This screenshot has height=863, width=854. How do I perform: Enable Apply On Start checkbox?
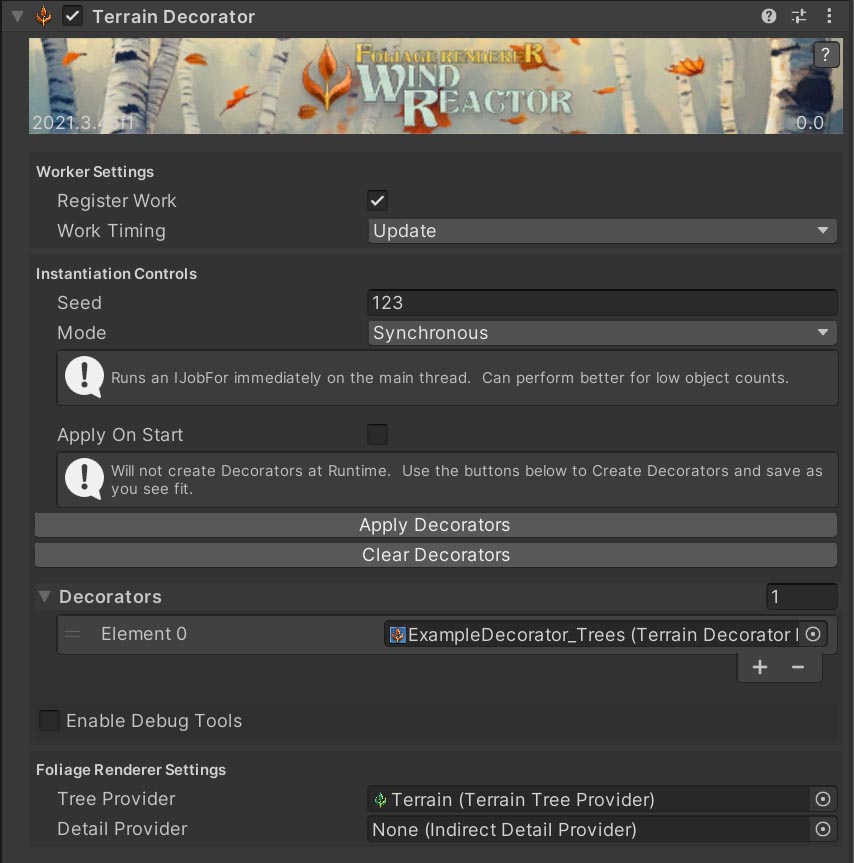377,435
